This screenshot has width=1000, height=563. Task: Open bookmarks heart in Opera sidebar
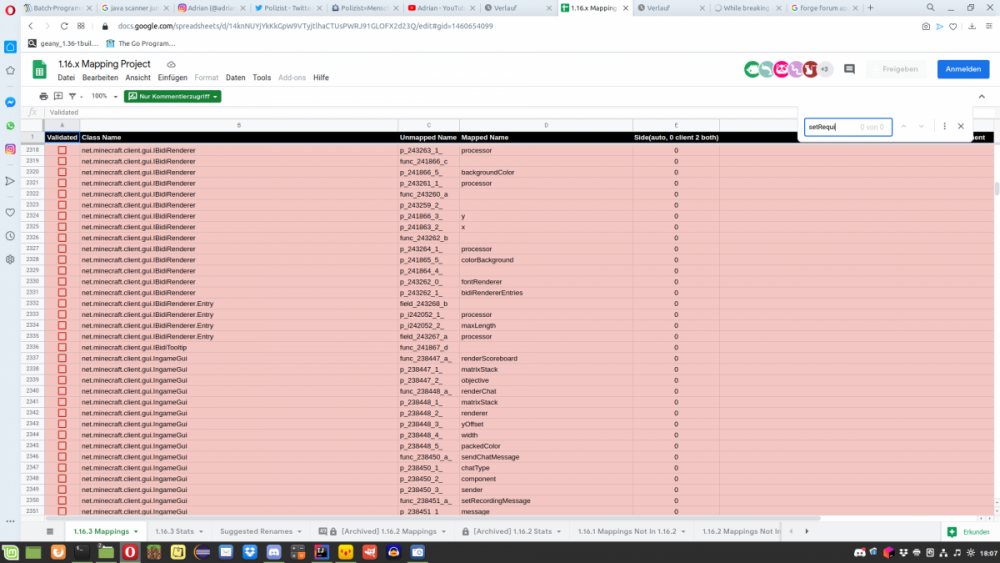click(x=10, y=212)
